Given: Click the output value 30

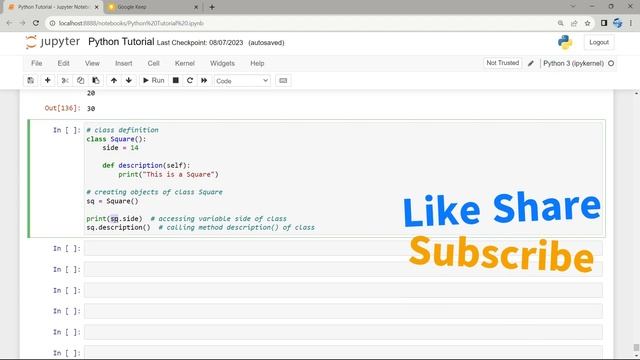Looking at the screenshot, I should click(91, 109).
